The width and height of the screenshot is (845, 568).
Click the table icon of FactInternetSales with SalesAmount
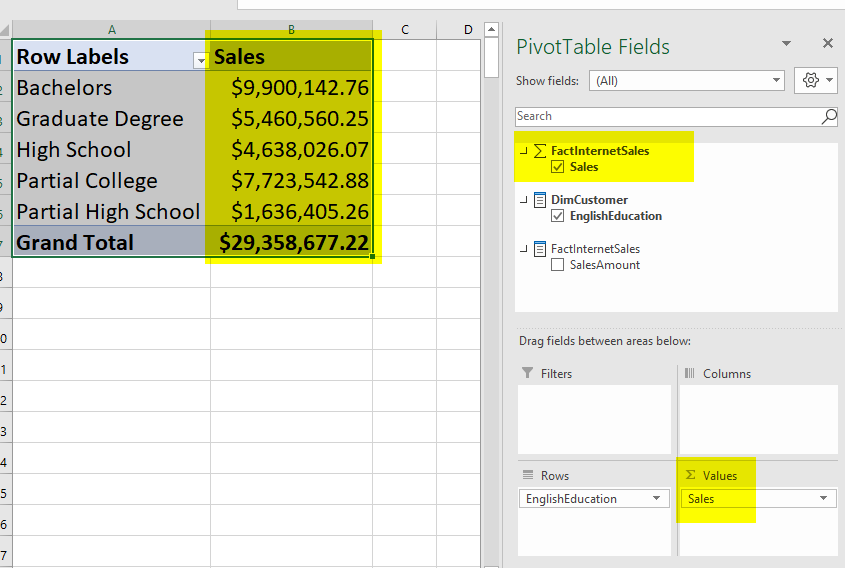tap(540, 249)
